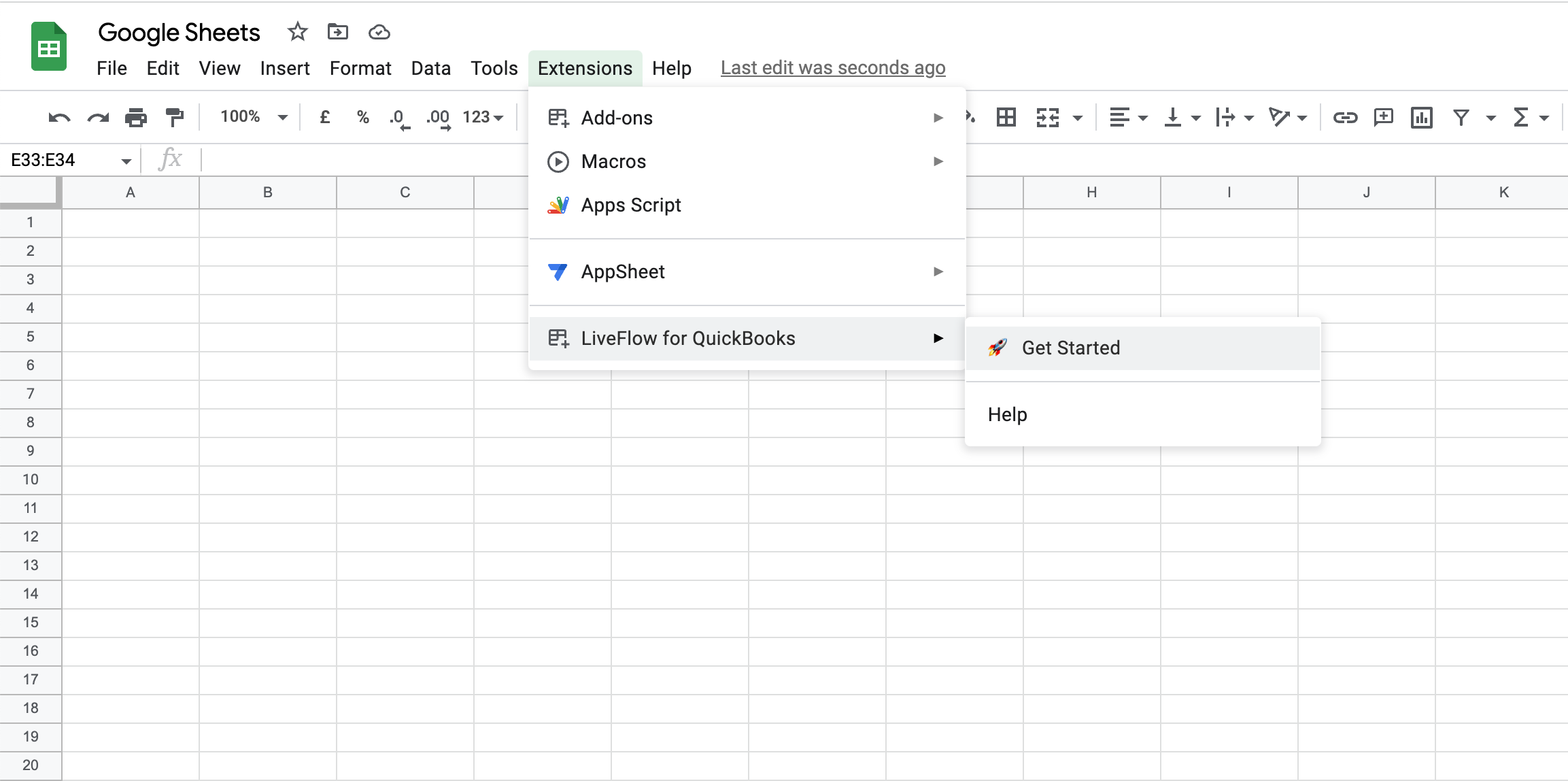Viewport: 1568px width, 781px height.
Task: Select column A header
Action: 131,193
